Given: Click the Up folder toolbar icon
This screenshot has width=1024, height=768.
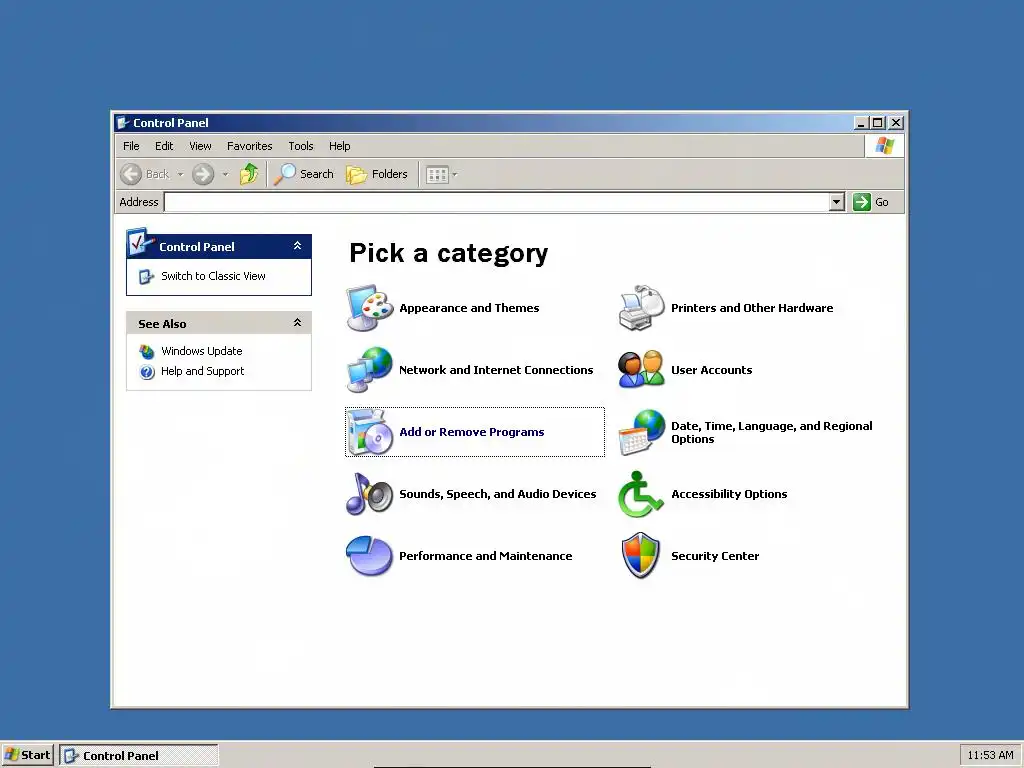Looking at the screenshot, I should click(x=249, y=174).
